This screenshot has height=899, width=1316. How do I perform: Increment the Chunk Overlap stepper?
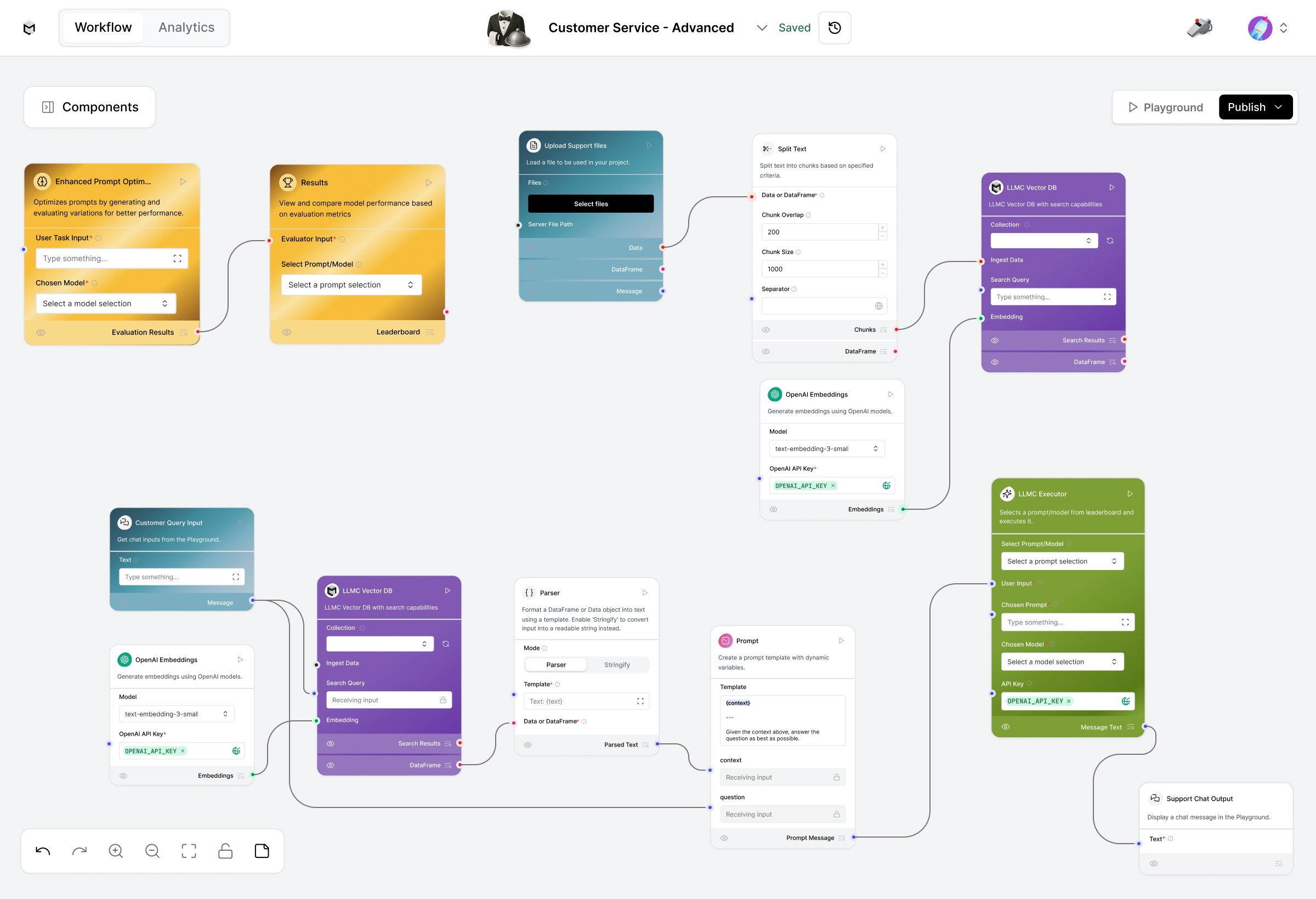[882, 228]
